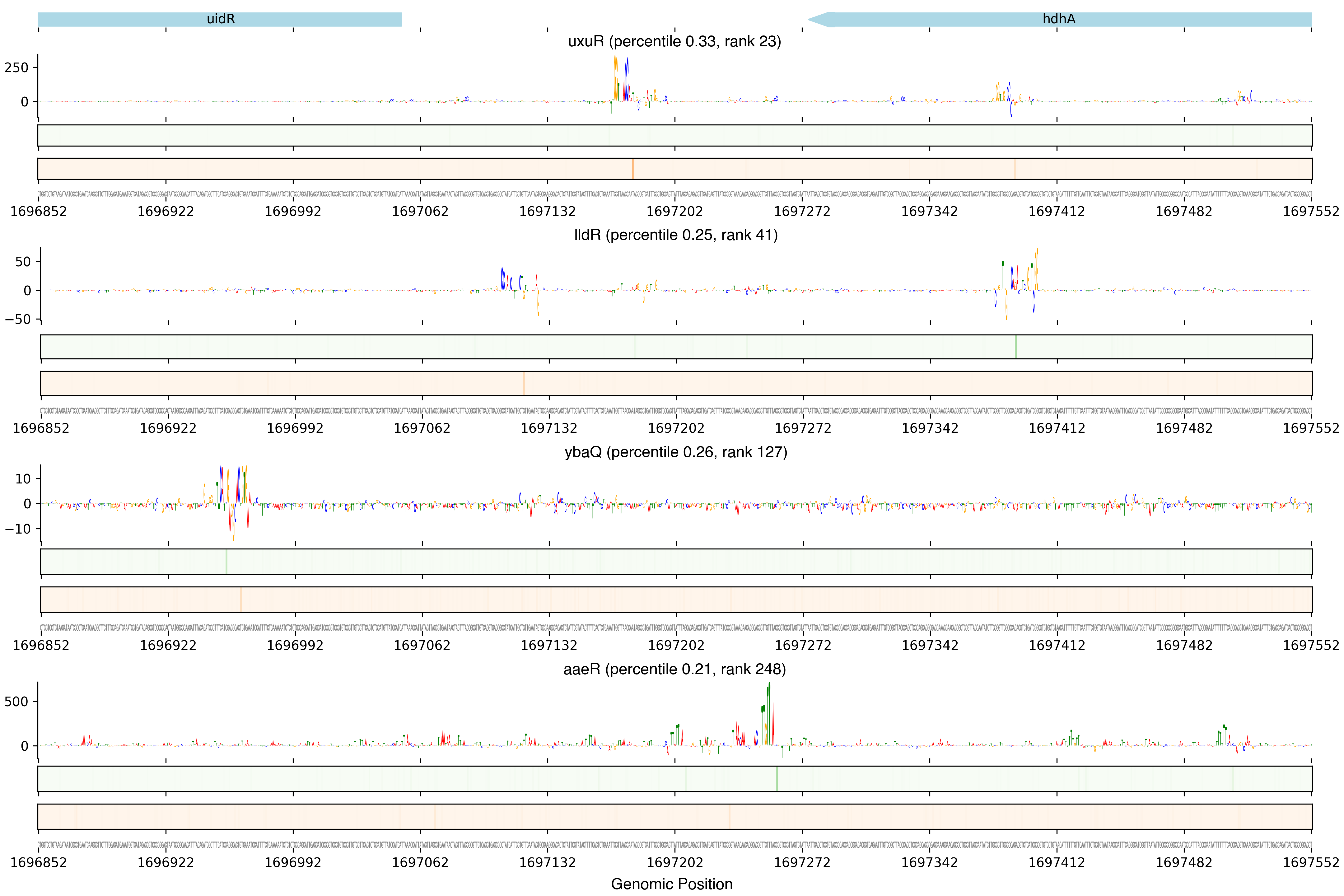Viewport: 1344px width, 896px height.
Task: Click the Genomic Position axis label
Action: [671, 884]
